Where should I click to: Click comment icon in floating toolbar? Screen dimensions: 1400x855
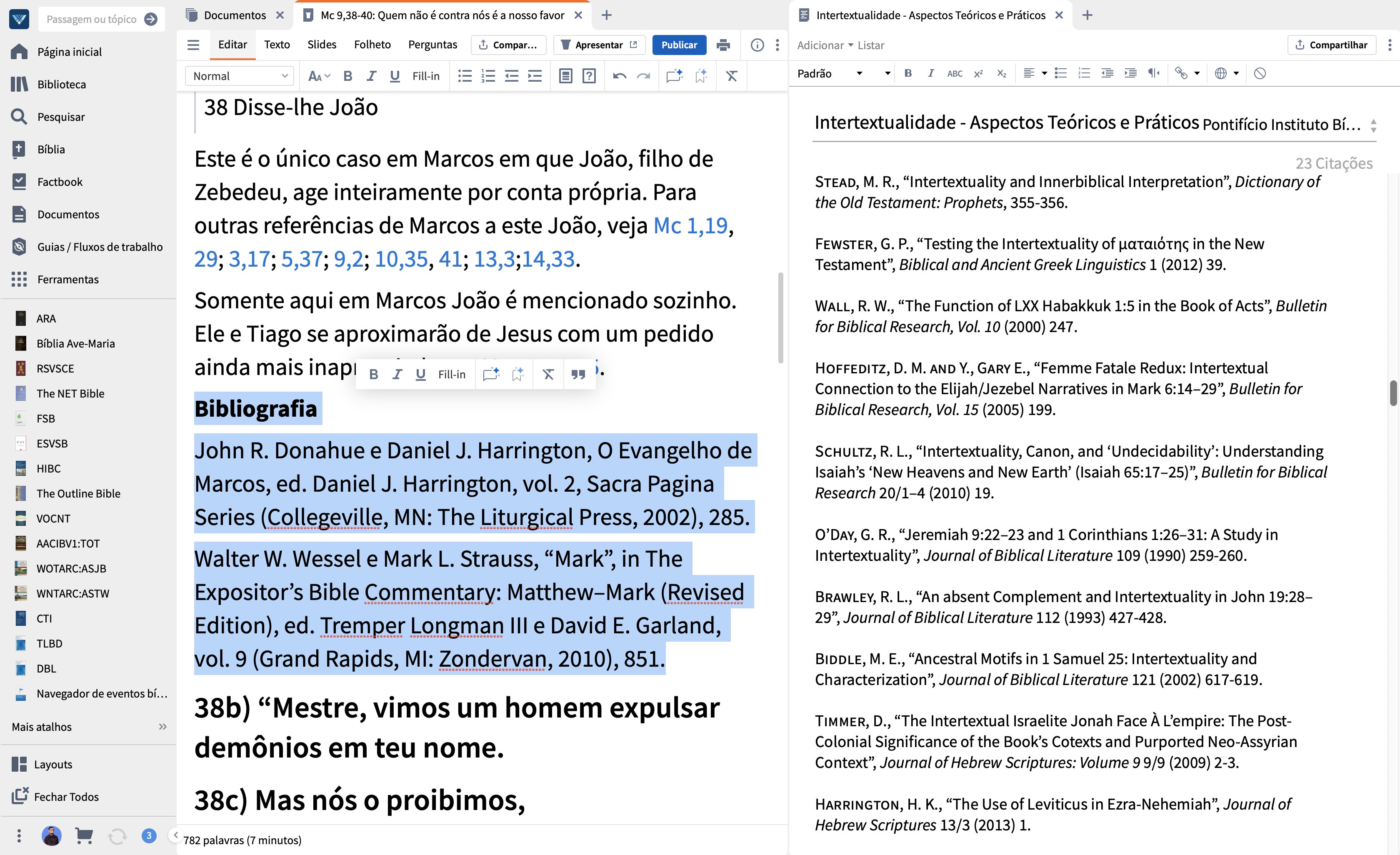[x=491, y=374]
